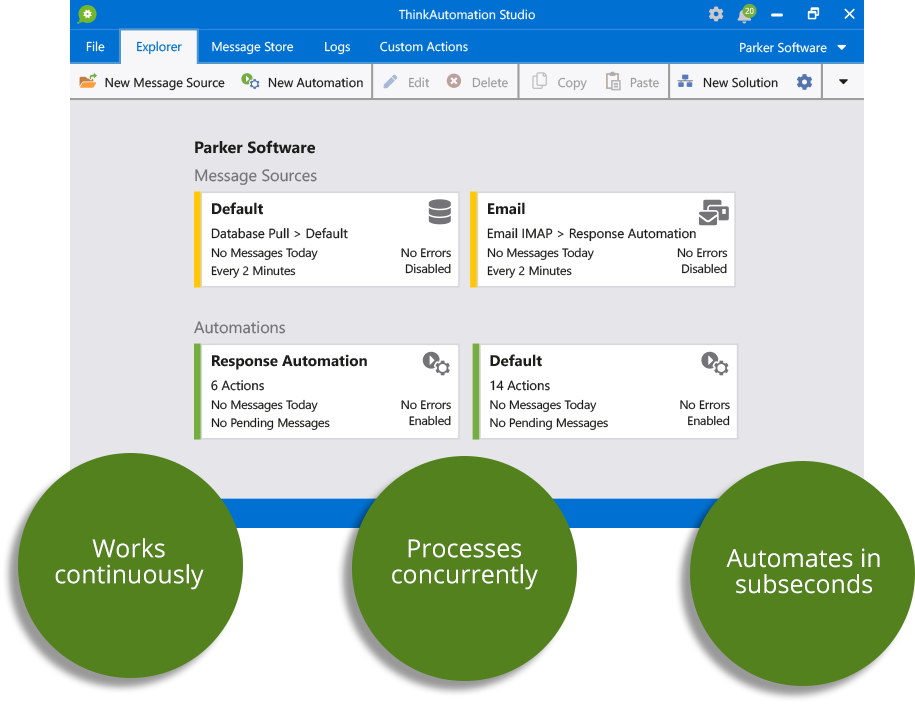Click the ThinkAutomation logo icon in title bar

(x=88, y=14)
